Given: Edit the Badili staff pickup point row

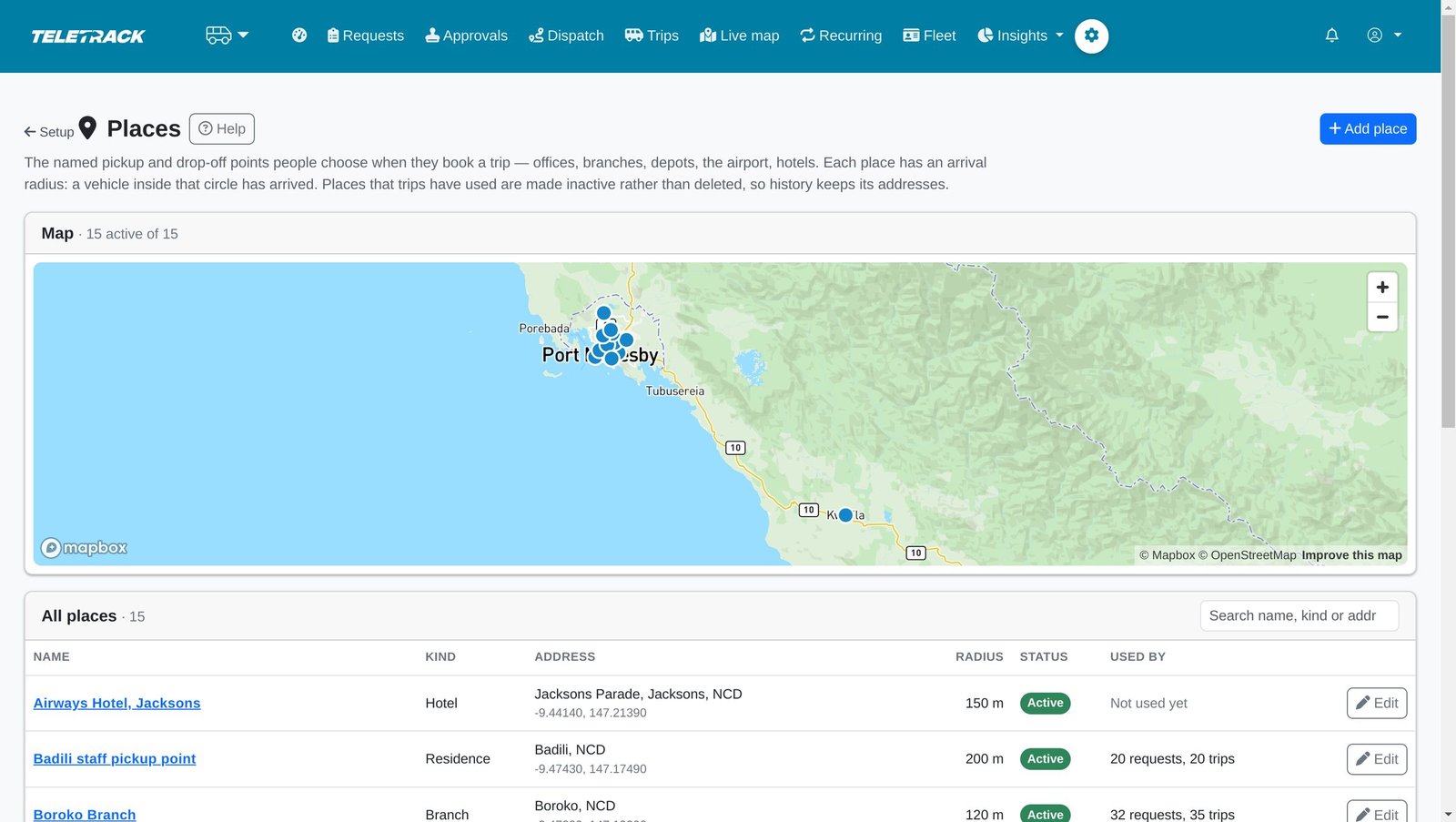Looking at the screenshot, I should click(x=1377, y=759).
